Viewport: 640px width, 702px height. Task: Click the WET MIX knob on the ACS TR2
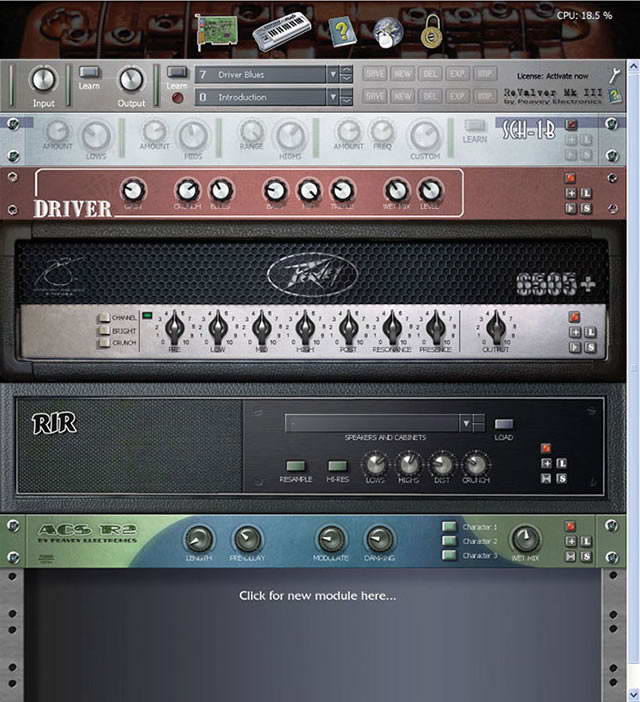pyautogui.click(x=525, y=539)
